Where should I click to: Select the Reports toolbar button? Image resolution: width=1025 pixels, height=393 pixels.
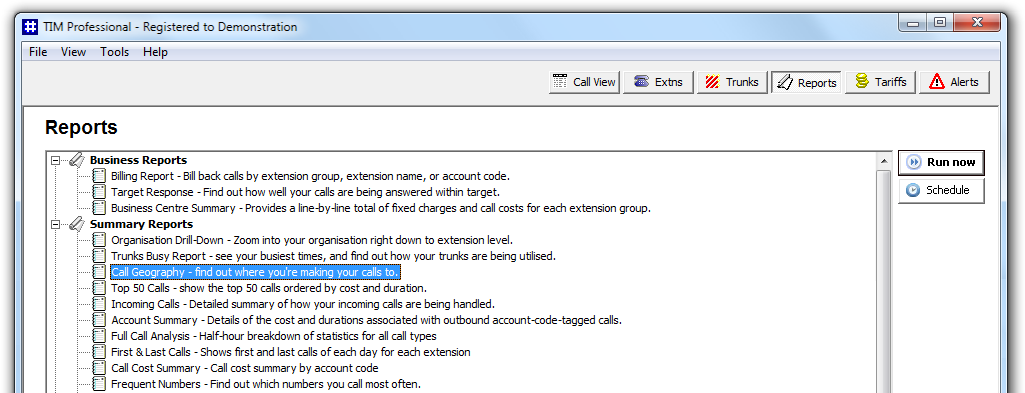point(807,82)
